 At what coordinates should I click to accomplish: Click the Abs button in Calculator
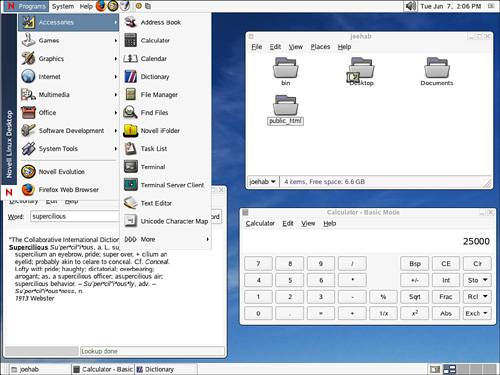click(446, 313)
